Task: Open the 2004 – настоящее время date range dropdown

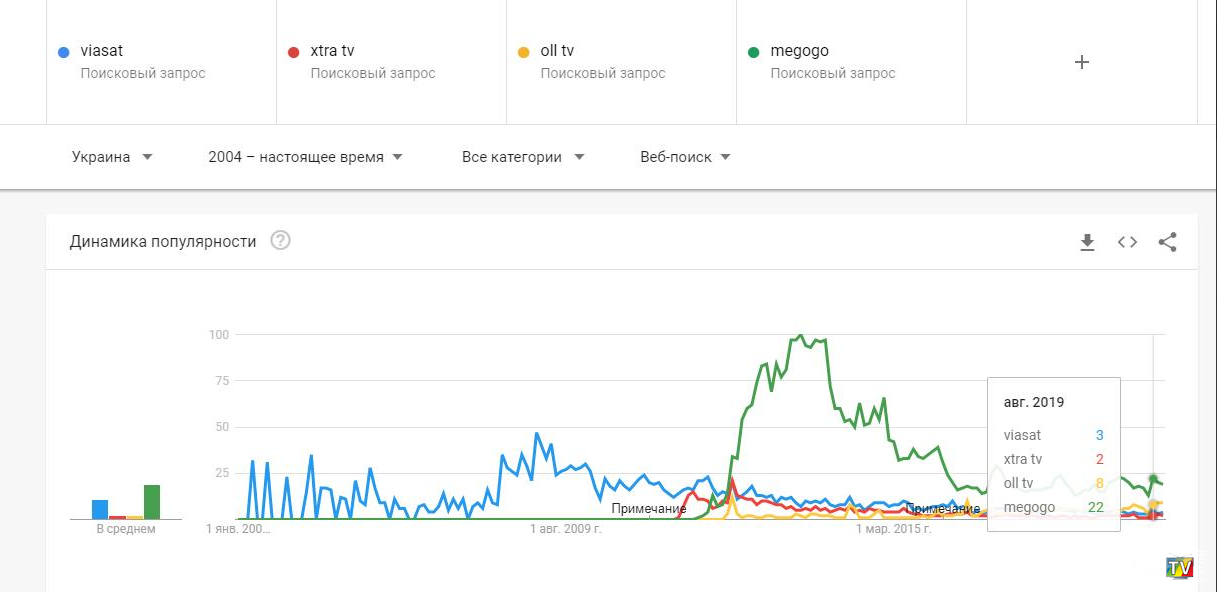Action: pyautogui.click(x=305, y=157)
